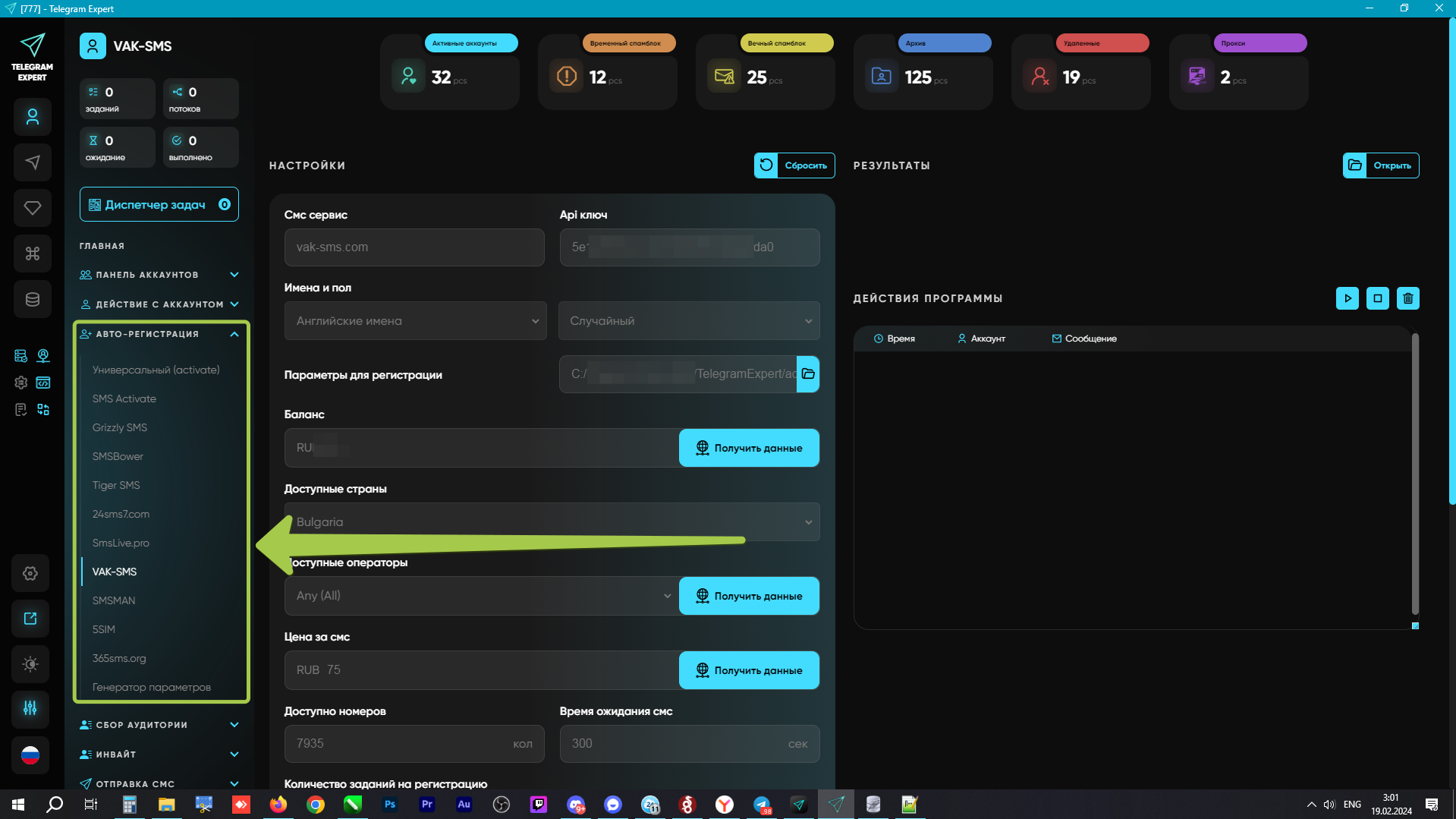
Task: Open the Active accounts card showing 32
Action: pos(450,72)
